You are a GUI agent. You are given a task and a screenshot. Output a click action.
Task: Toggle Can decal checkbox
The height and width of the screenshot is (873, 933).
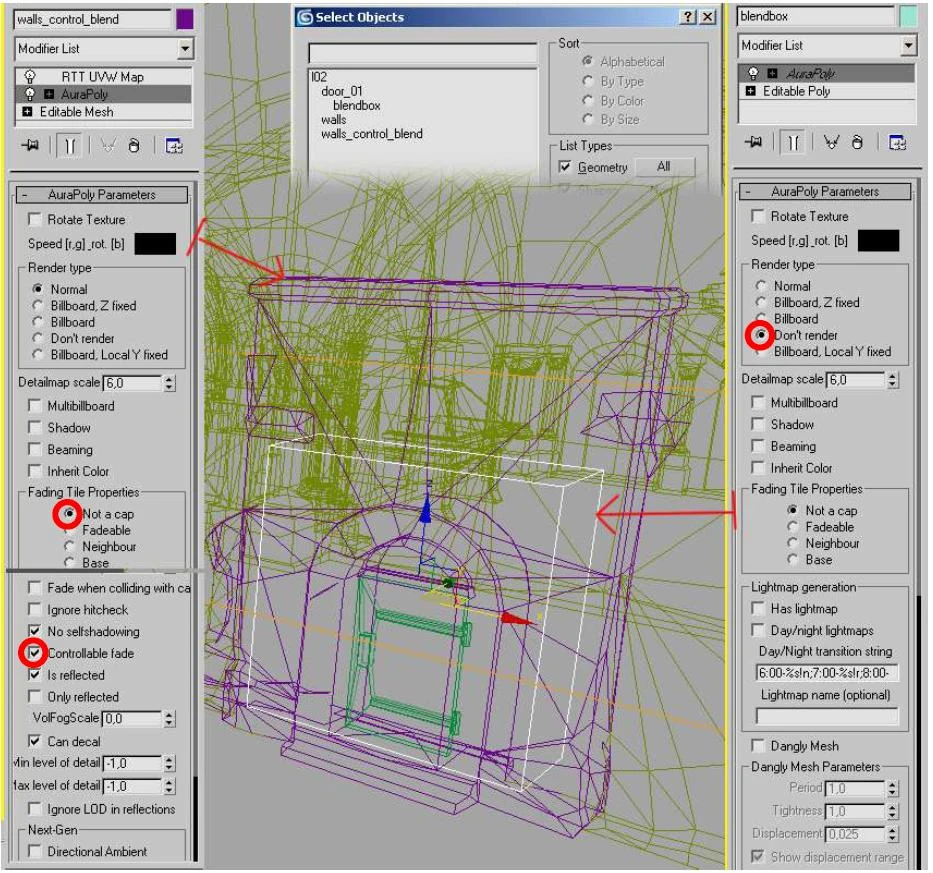(35, 741)
